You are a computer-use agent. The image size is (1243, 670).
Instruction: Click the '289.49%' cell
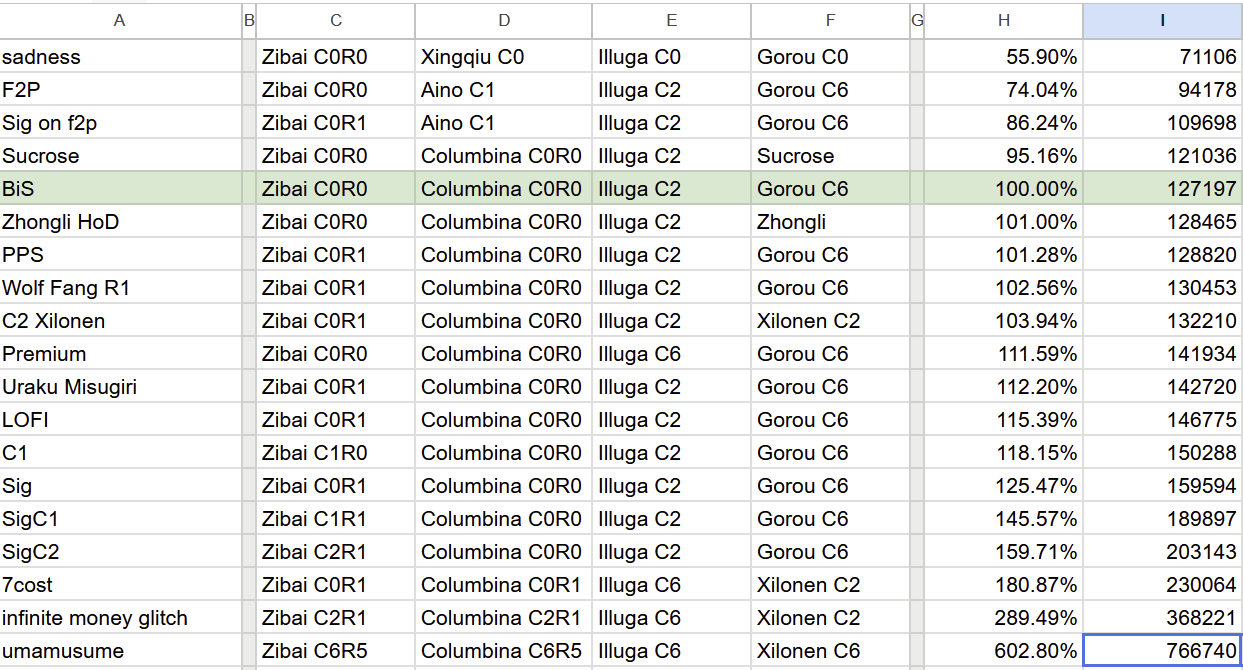pyautogui.click(x=1003, y=618)
